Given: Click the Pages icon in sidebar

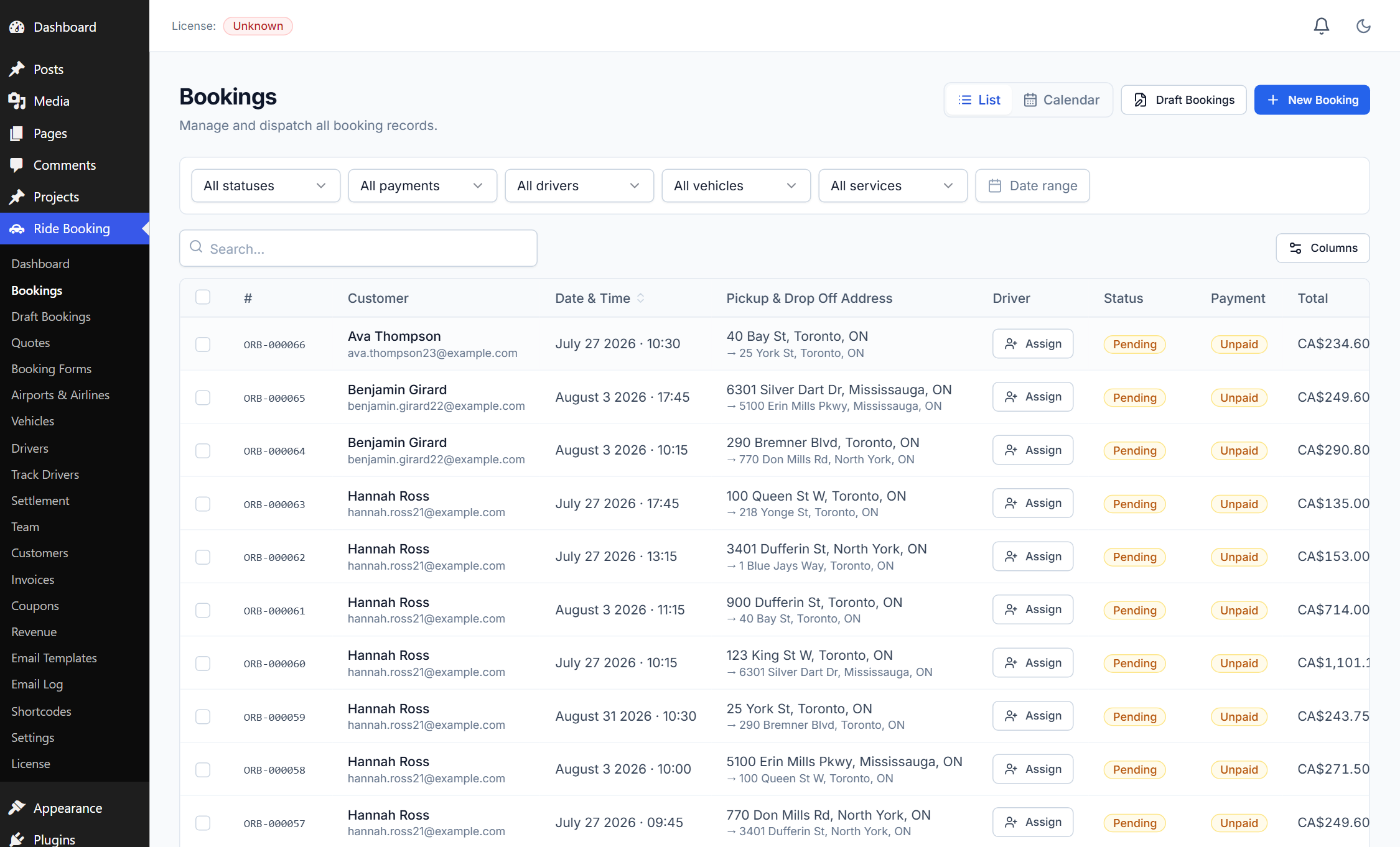Looking at the screenshot, I should click(x=17, y=133).
